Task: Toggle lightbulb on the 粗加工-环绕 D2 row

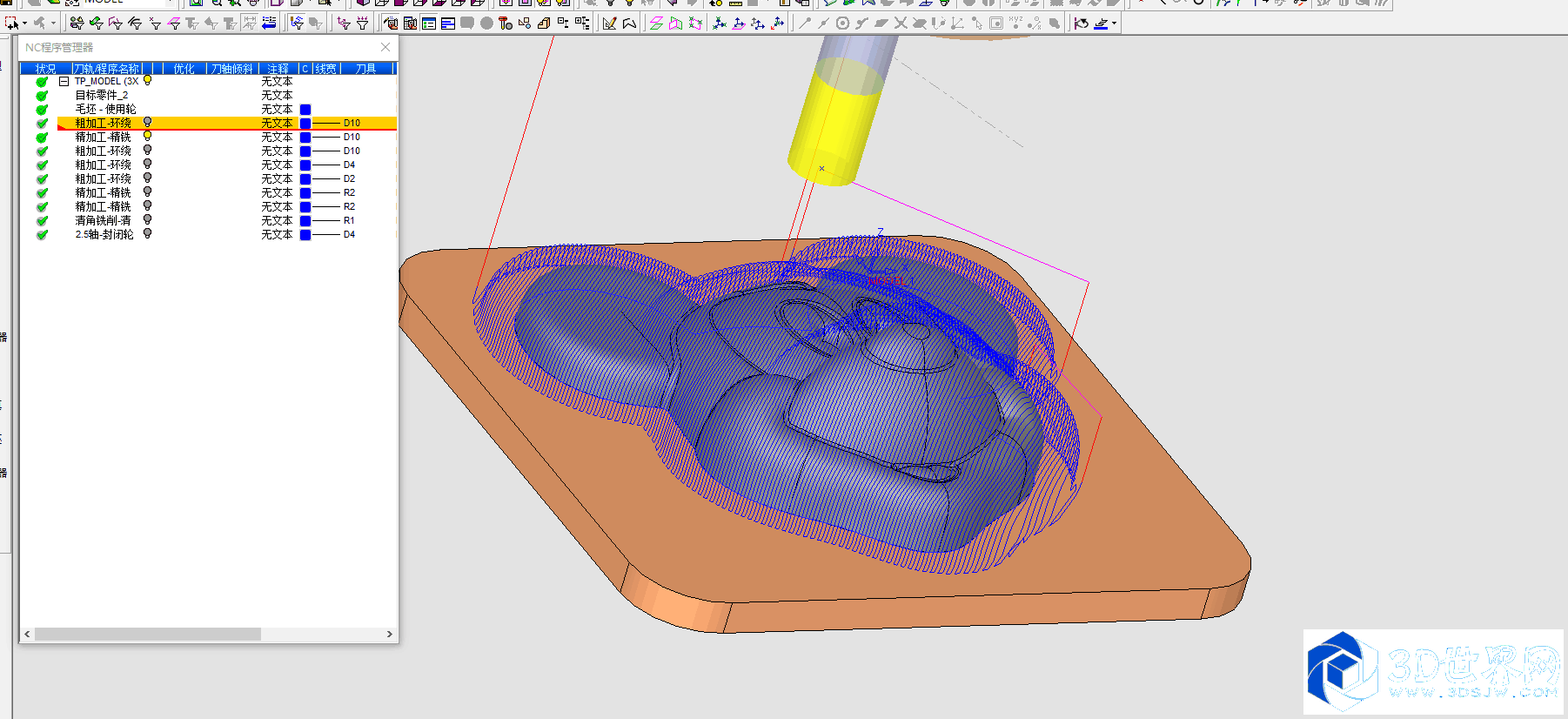Action: pos(147,178)
